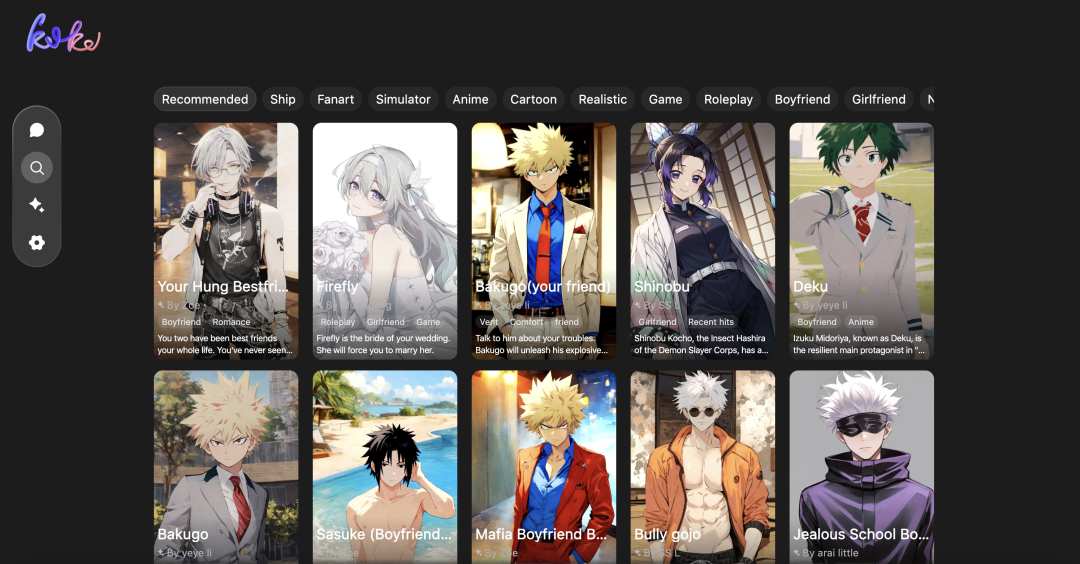Screen dimensions: 1080x564
Task: Click the Girlfriend tag on Shinobu card
Action: click(x=657, y=322)
